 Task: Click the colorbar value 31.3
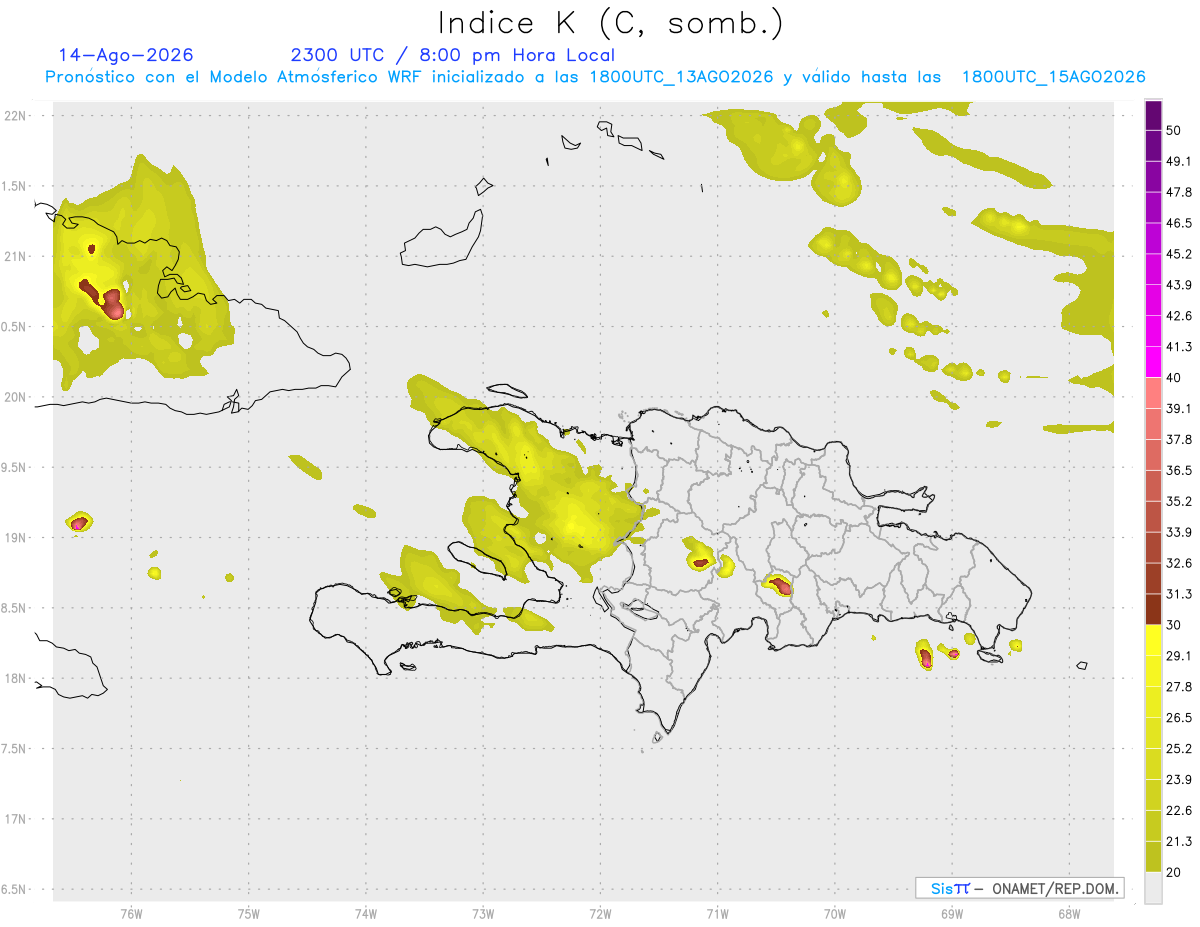[x=1179, y=594]
